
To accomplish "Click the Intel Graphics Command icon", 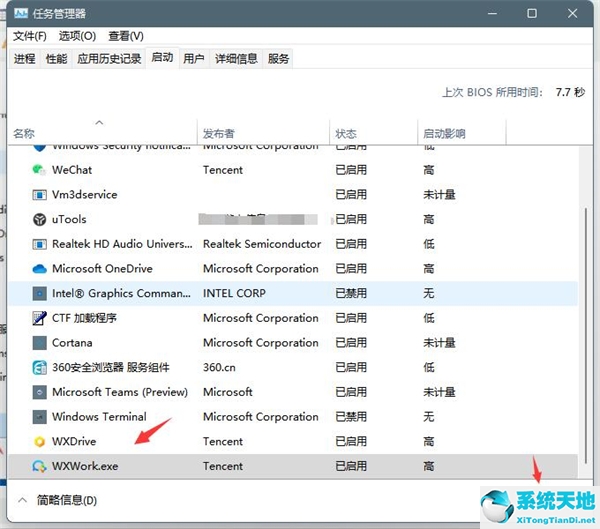I will (x=39, y=293).
